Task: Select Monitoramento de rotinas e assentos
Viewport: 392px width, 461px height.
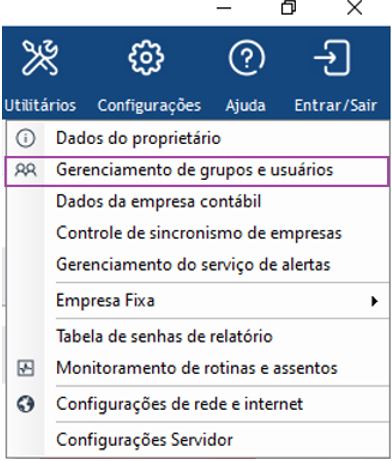Action: point(197,369)
